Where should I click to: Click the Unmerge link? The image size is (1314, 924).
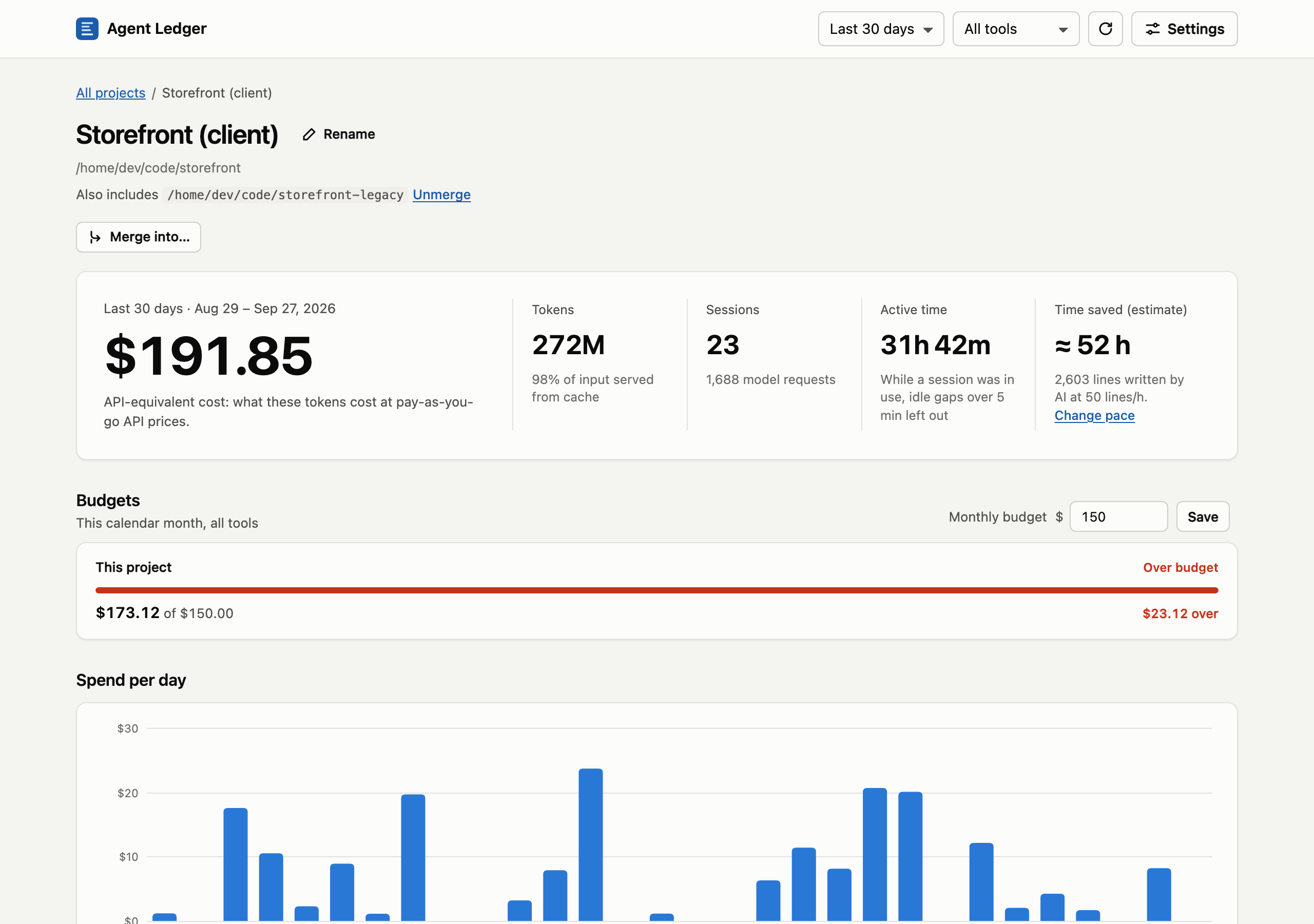441,195
